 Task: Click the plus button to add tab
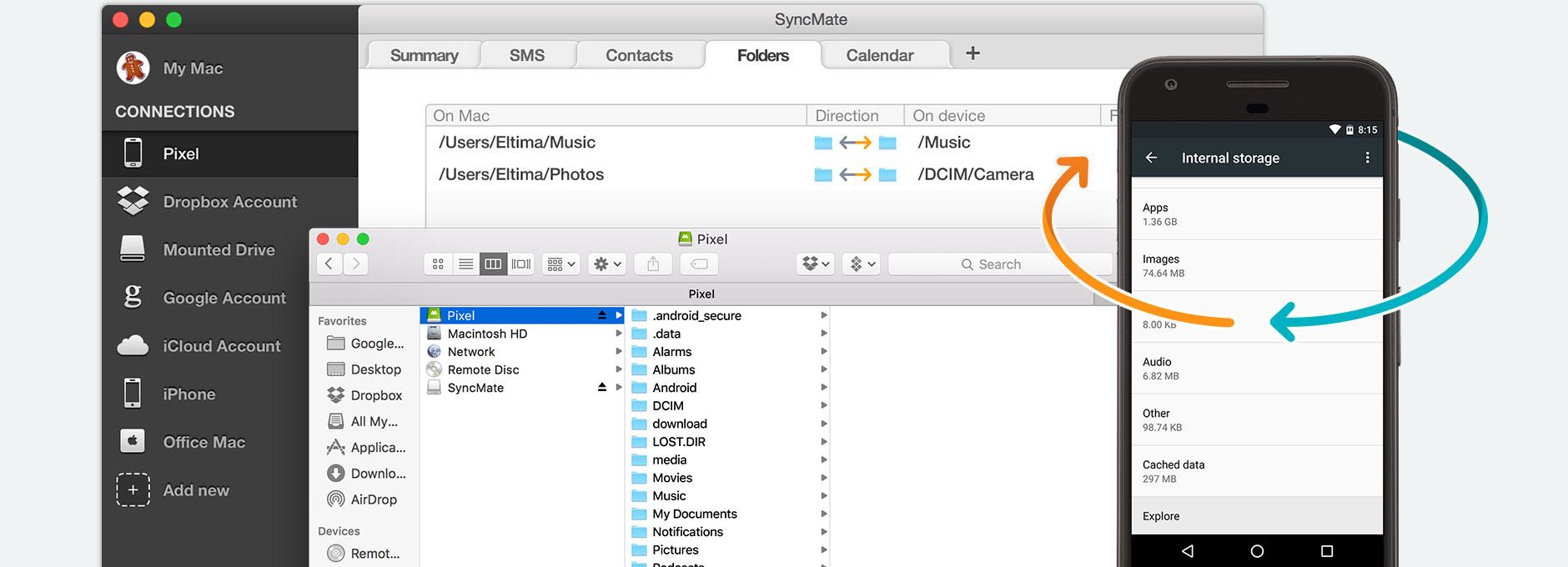(x=972, y=53)
